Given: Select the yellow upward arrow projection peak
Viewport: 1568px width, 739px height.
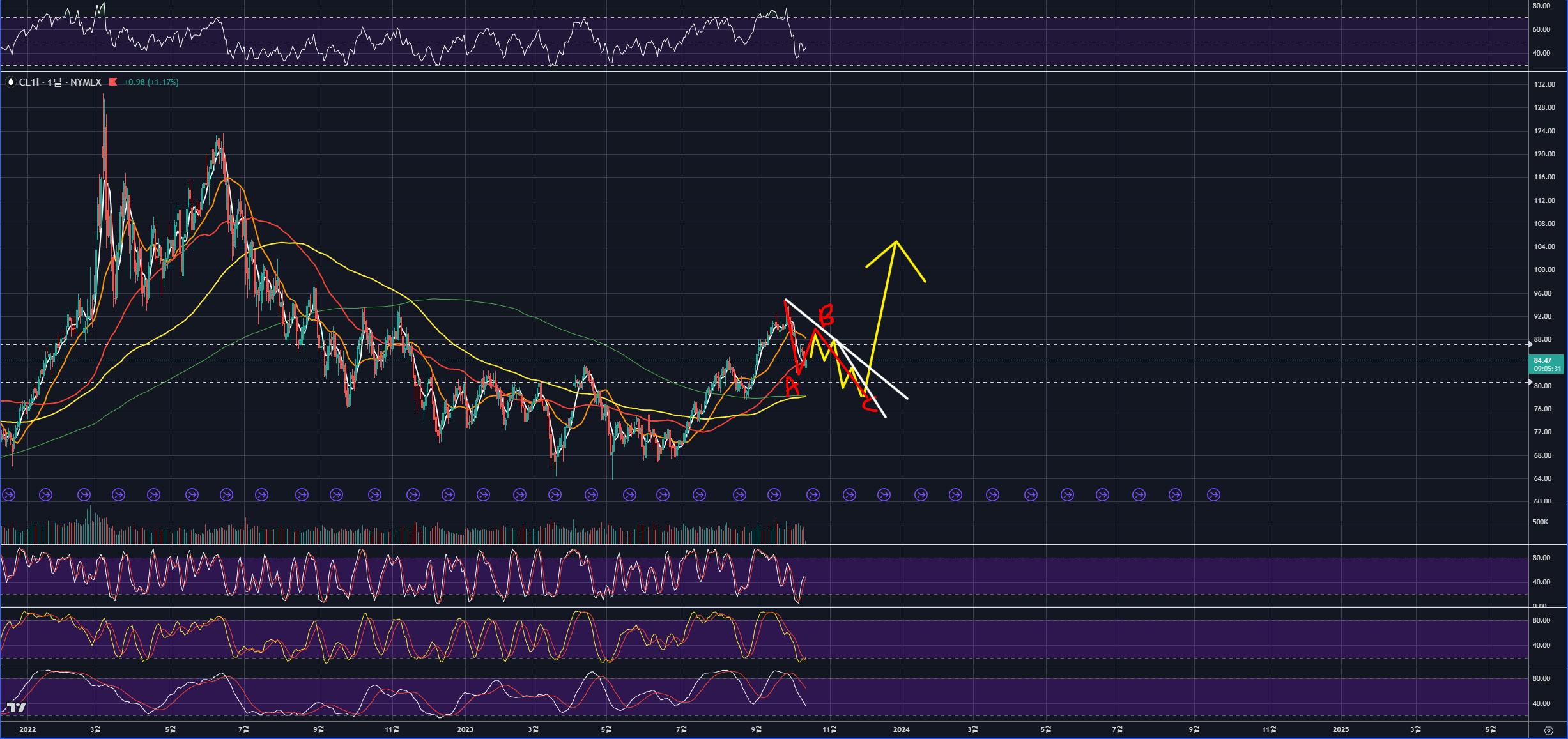Looking at the screenshot, I should [x=896, y=242].
